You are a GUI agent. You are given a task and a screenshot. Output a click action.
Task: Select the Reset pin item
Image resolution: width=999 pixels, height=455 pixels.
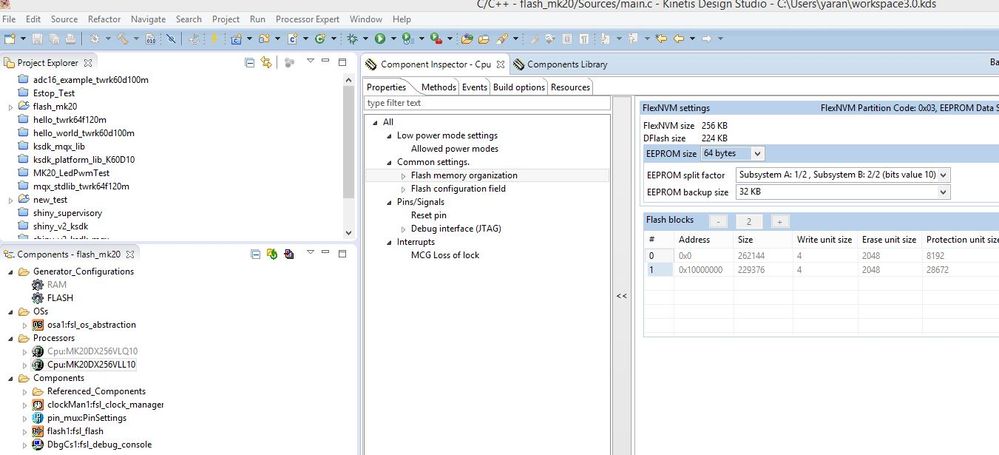(x=428, y=215)
